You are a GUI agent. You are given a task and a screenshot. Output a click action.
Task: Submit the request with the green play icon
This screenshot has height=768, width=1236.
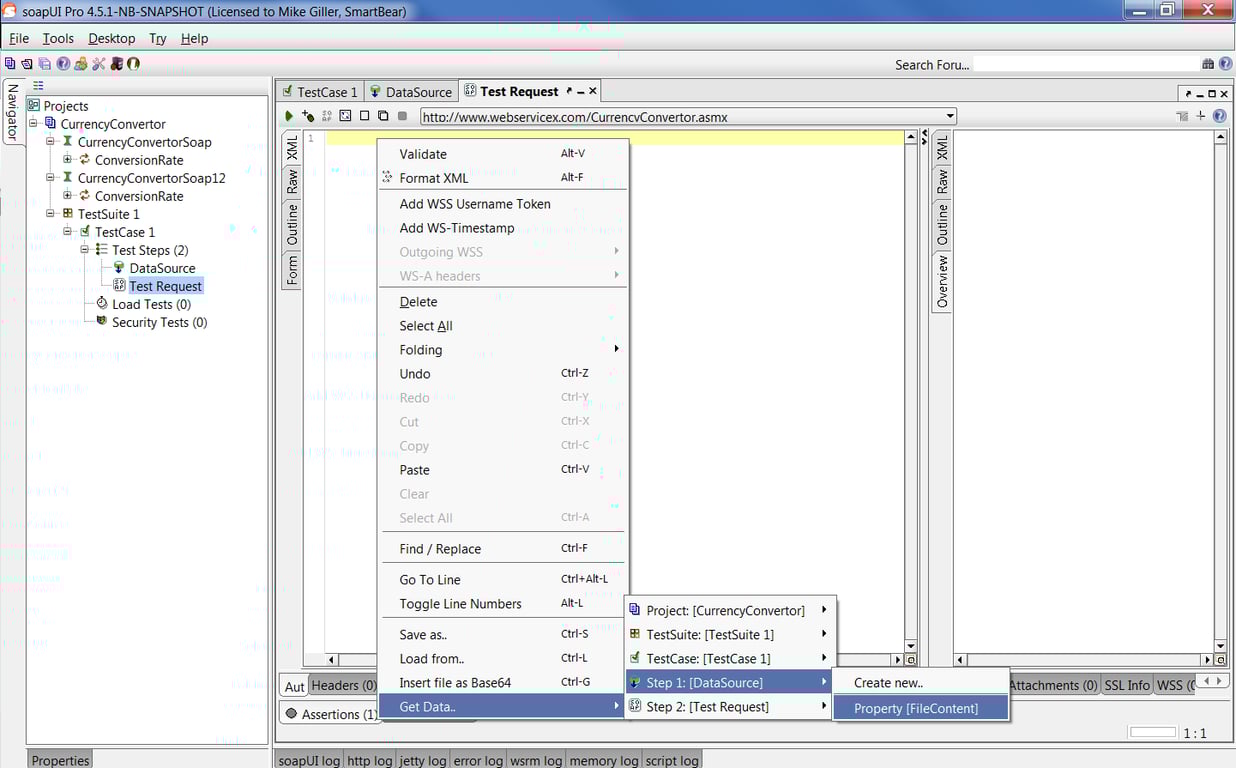pyautogui.click(x=289, y=116)
